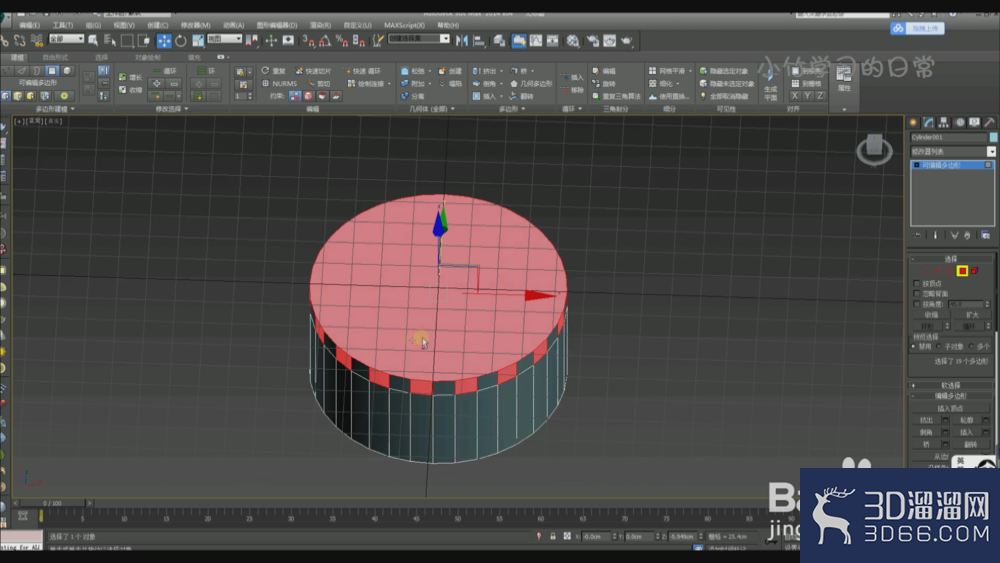Toggle the Percent Snap icon
1000x563 pixels.
coord(342,41)
